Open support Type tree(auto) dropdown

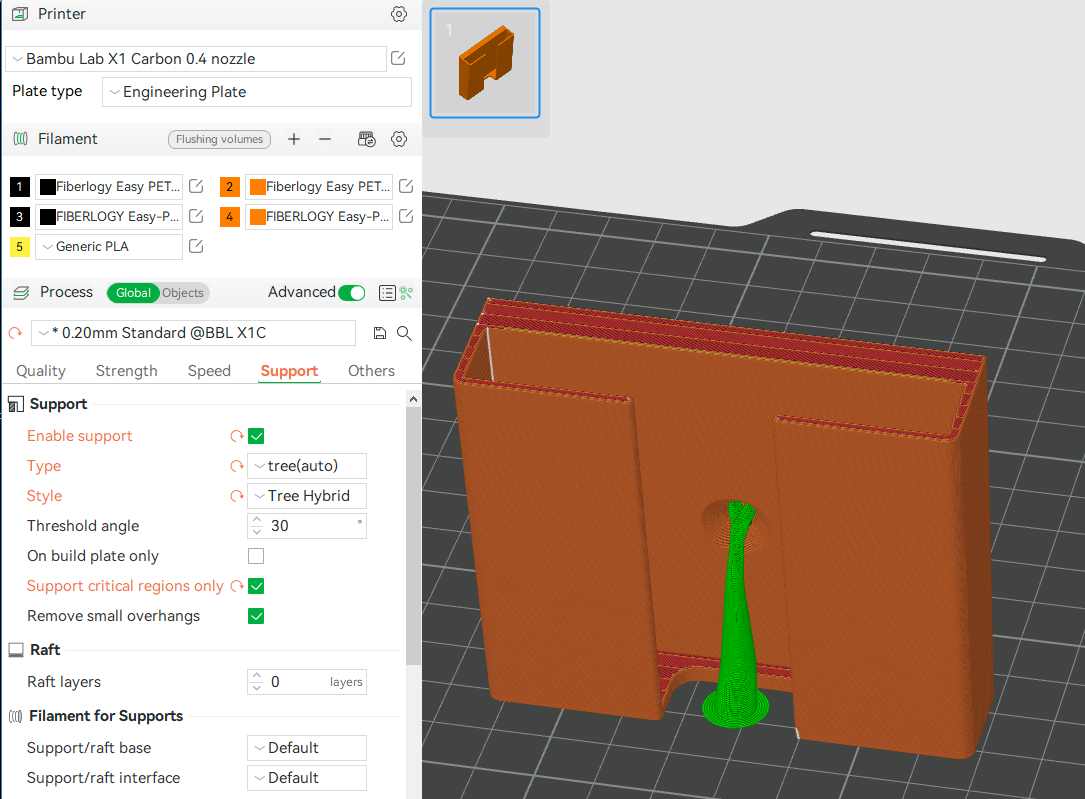pos(307,466)
